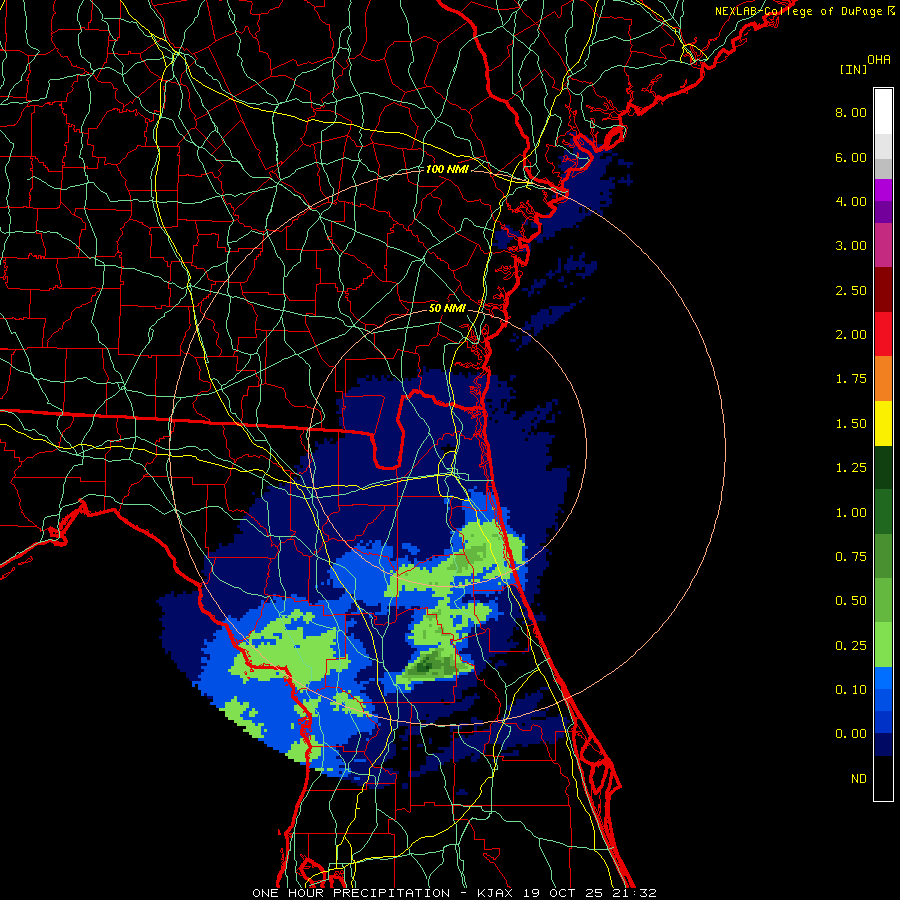Click the OHA product code label
Image resolution: width=900 pixels, height=900 pixels.
coord(879,60)
